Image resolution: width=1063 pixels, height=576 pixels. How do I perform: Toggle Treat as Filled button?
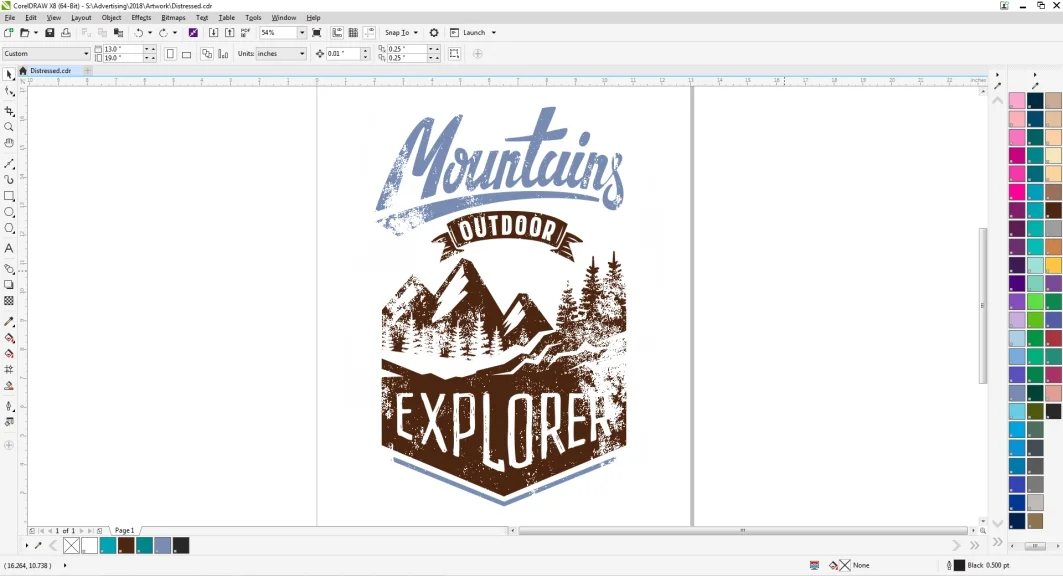[x=454, y=54]
